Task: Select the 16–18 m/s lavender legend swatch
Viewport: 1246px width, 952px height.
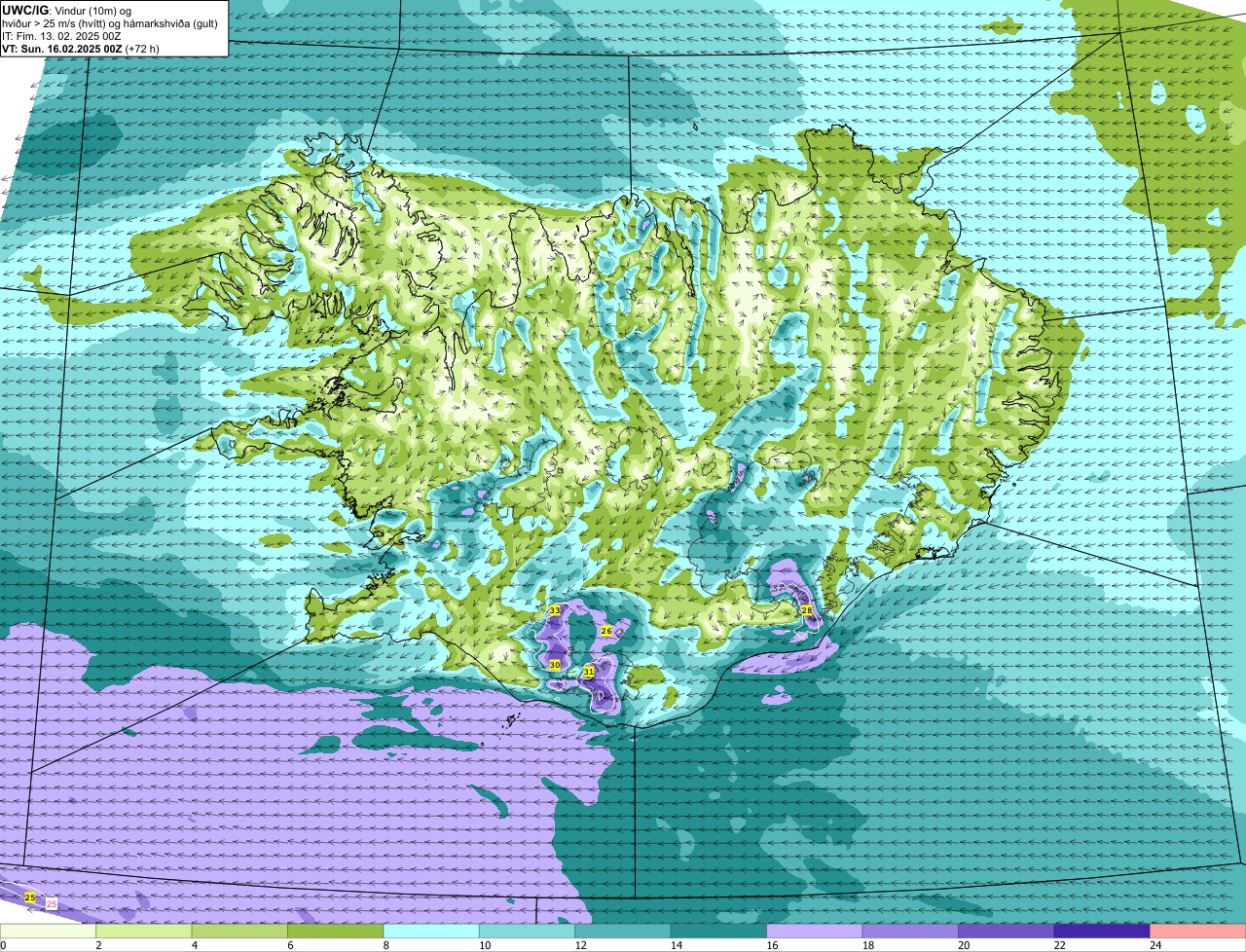Action: (816, 932)
